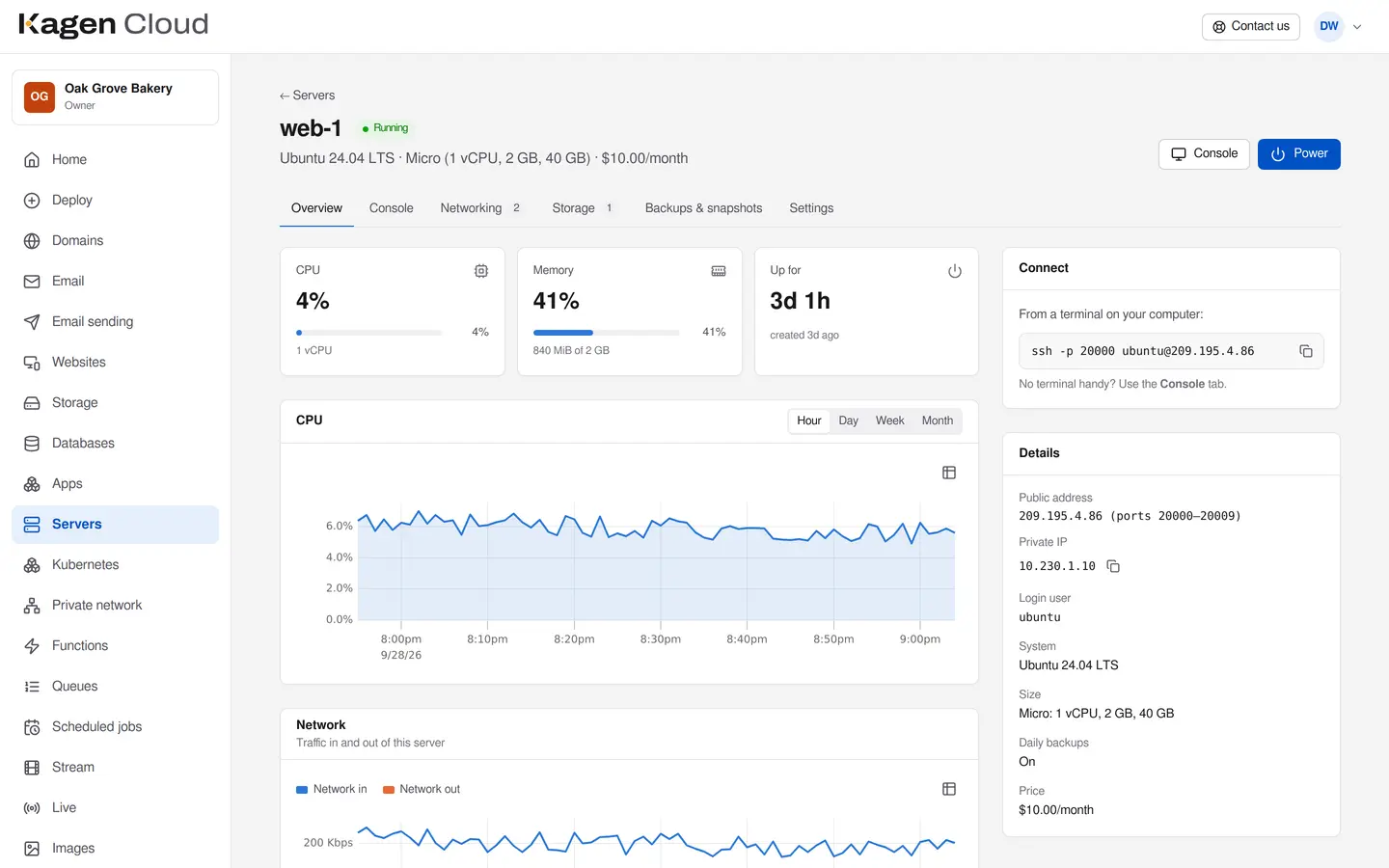Click the 'Ubuntu 24.04 LTS' System value
This screenshot has height=868, width=1389.
[x=1069, y=665]
